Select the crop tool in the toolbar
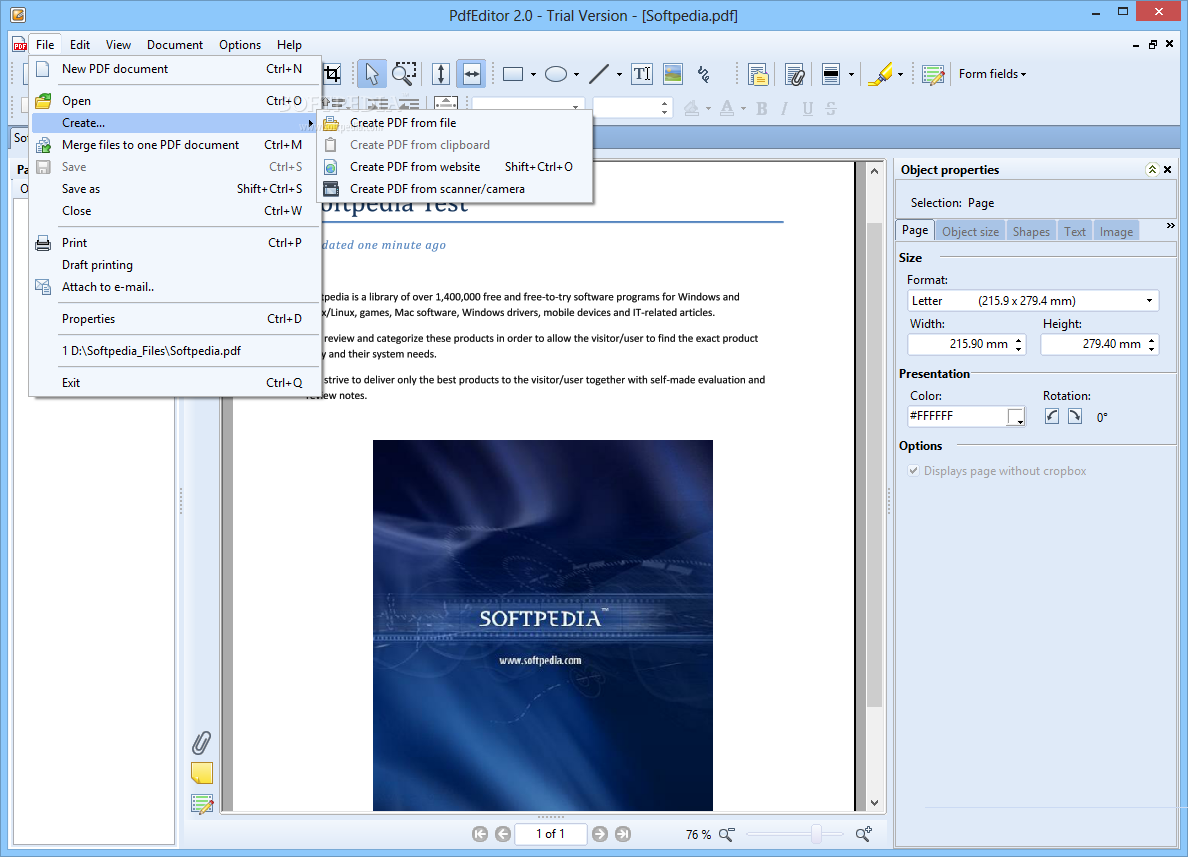Screen dimensions: 1188x857 [x=332, y=74]
